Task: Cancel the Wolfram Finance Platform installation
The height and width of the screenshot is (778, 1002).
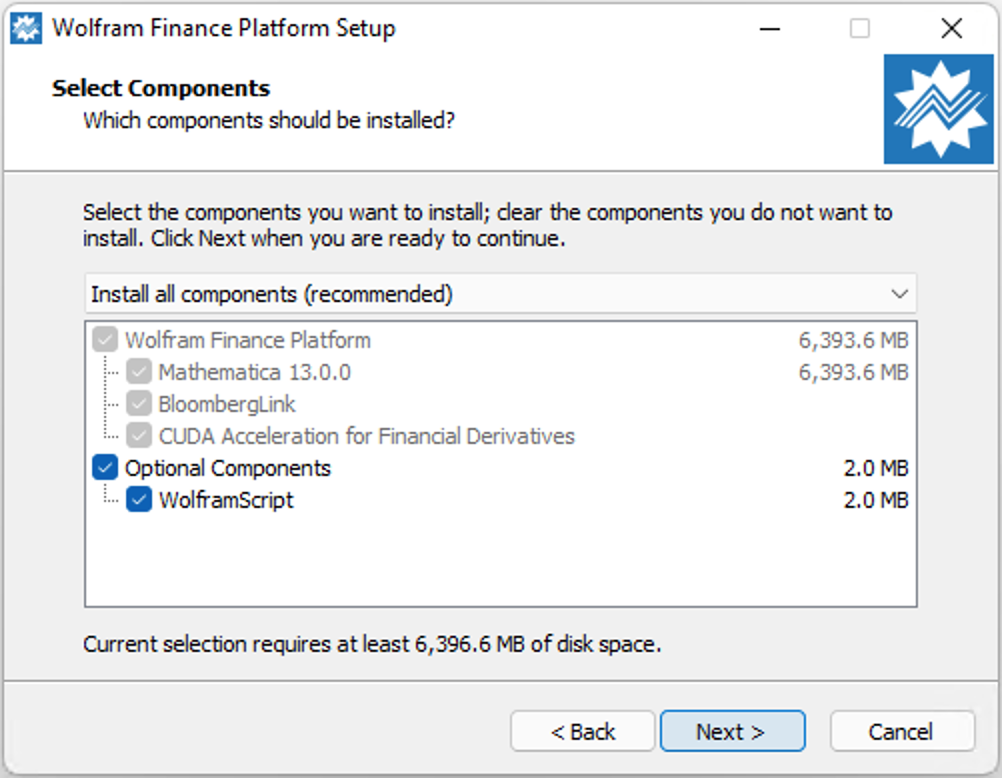Action: click(x=902, y=731)
